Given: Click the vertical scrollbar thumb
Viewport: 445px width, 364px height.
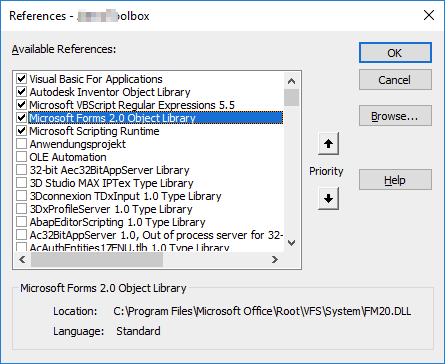Looking at the screenshot, I should (292, 97).
